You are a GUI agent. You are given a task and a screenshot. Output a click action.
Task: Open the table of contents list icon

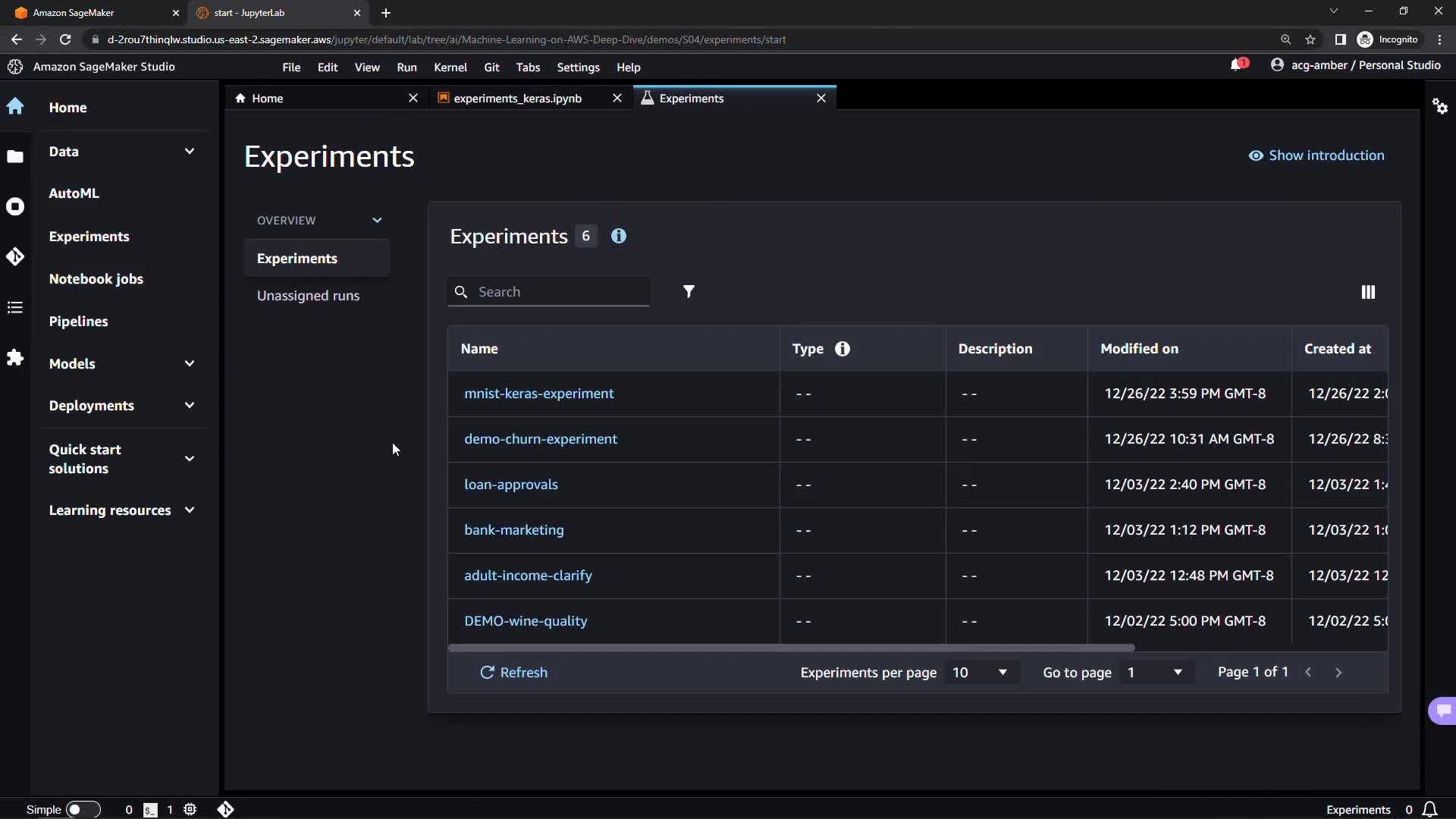(x=15, y=307)
